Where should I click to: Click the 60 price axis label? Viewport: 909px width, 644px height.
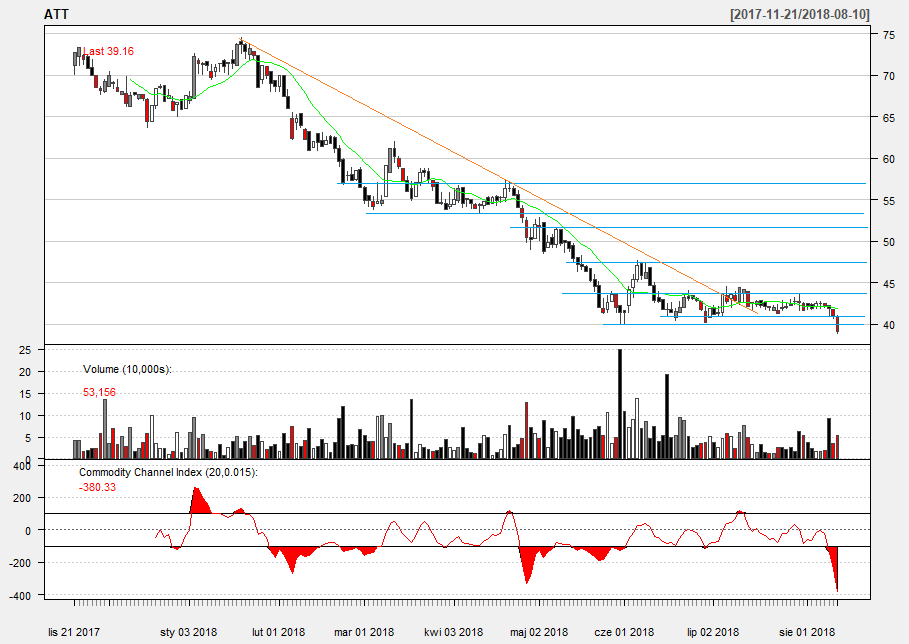pos(888,159)
